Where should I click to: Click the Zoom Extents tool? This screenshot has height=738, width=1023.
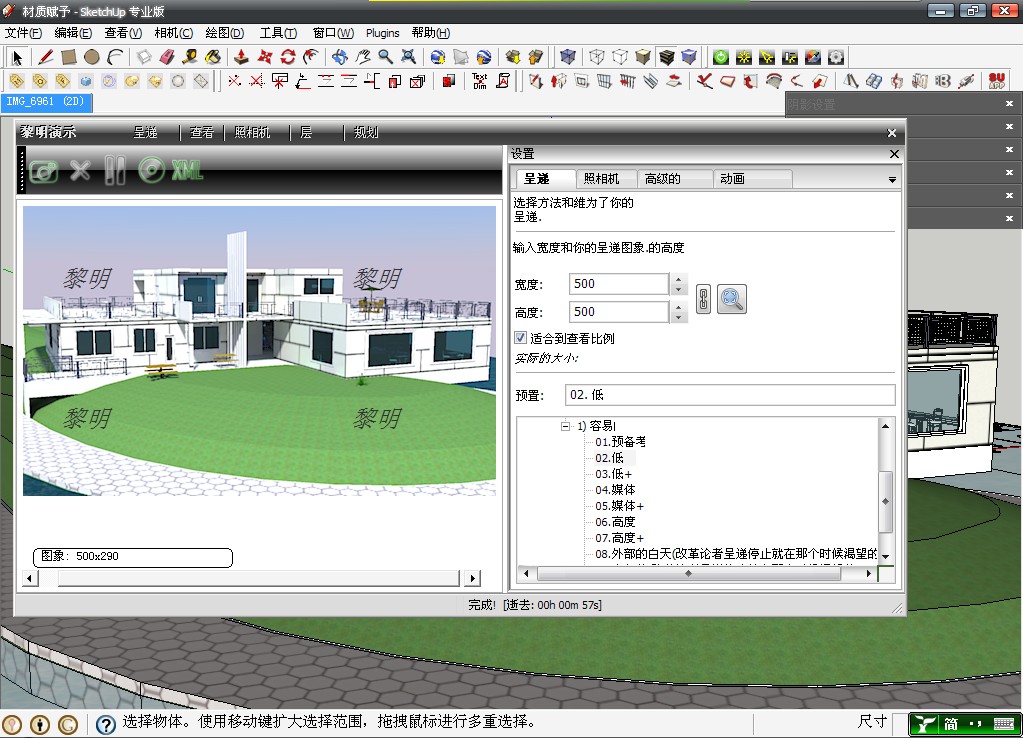click(x=409, y=57)
